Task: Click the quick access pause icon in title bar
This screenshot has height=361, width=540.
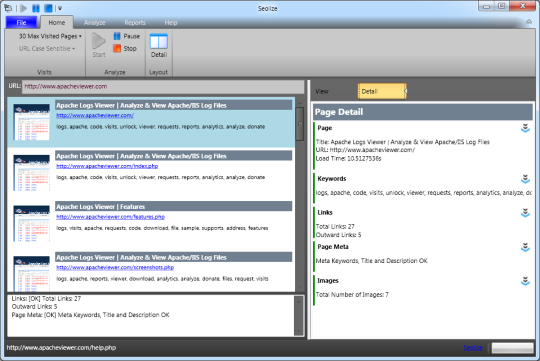Action: click(36, 8)
